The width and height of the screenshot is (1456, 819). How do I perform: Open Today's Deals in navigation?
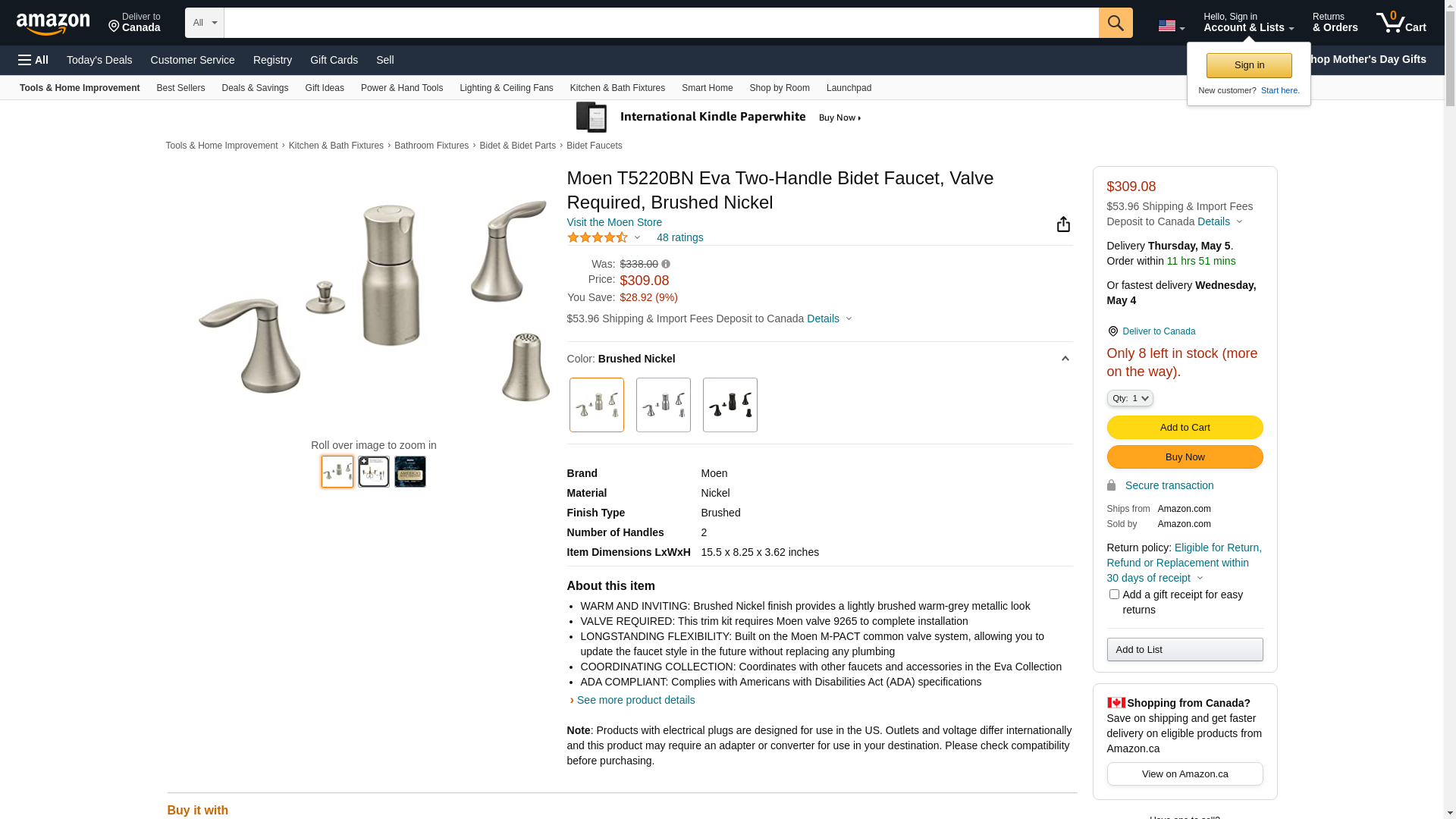tap(99, 60)
